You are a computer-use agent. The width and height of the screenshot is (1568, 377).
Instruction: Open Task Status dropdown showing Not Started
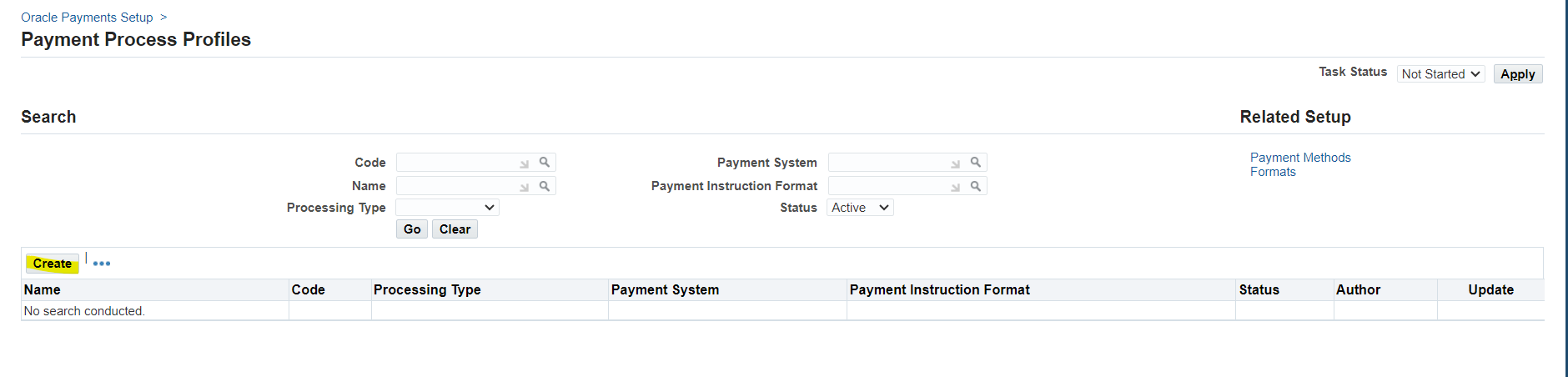point(1440,74)
